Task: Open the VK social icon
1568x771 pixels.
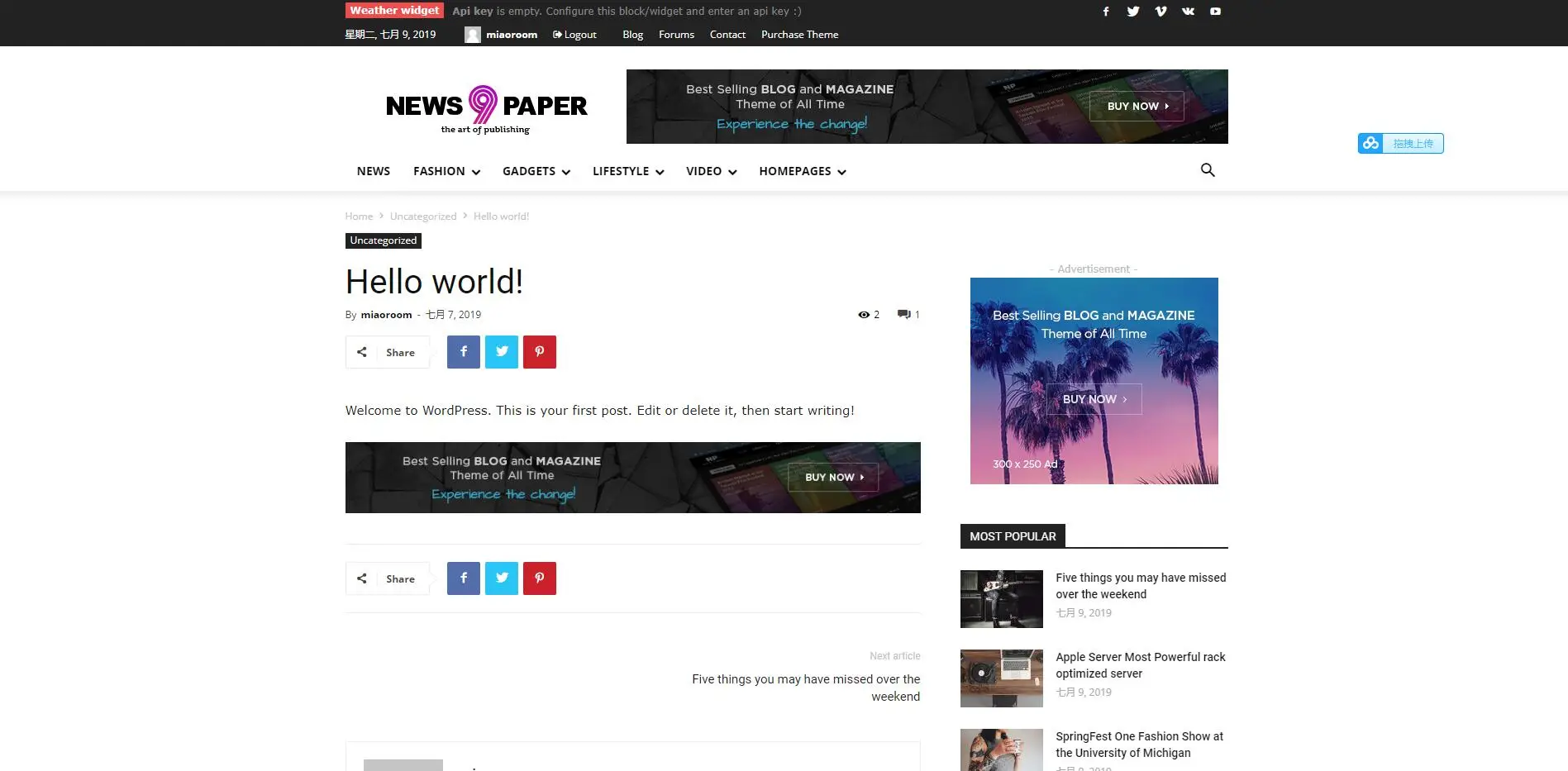Action: [1188, 11]
